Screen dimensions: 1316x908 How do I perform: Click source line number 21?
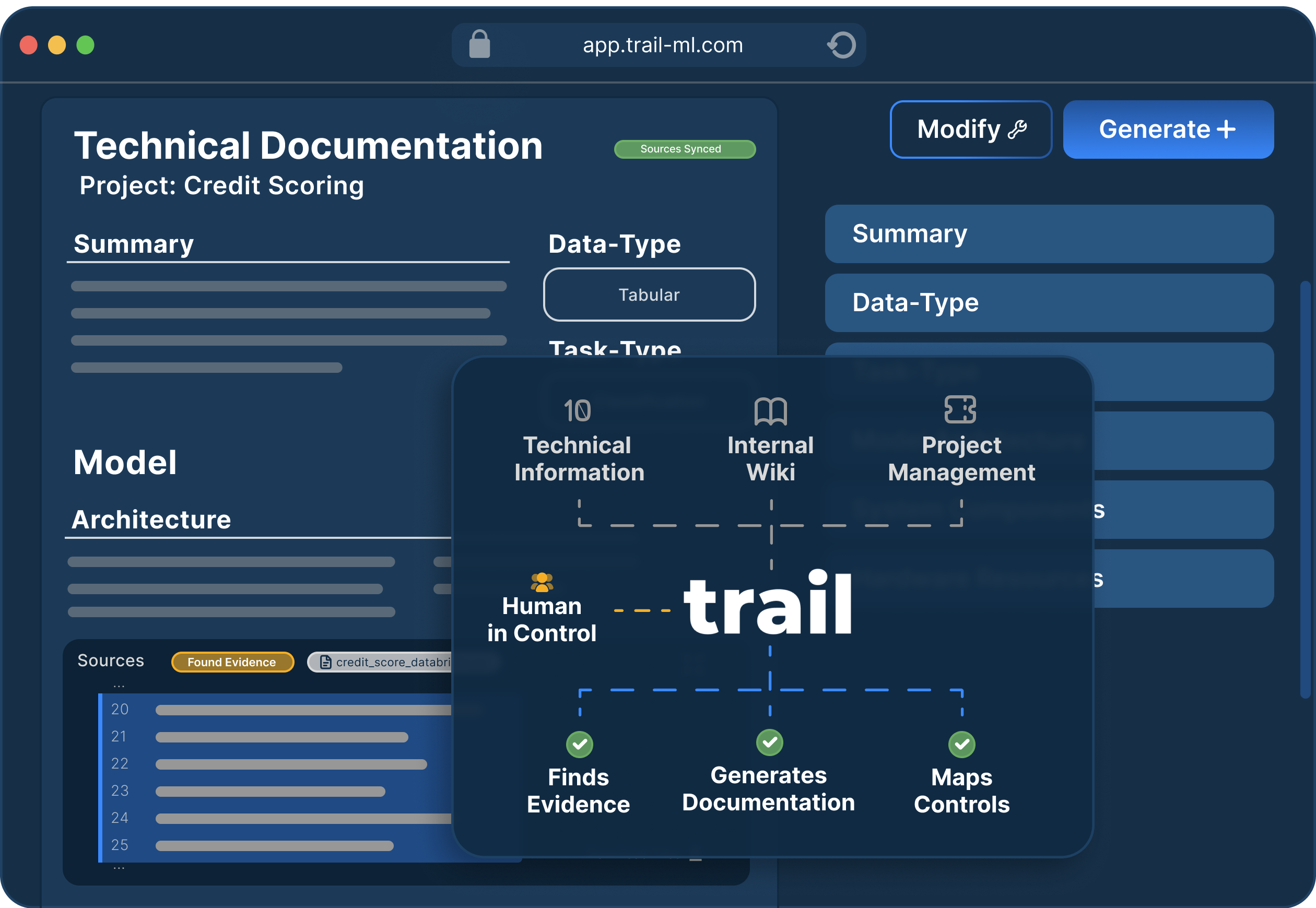point(119,737)
